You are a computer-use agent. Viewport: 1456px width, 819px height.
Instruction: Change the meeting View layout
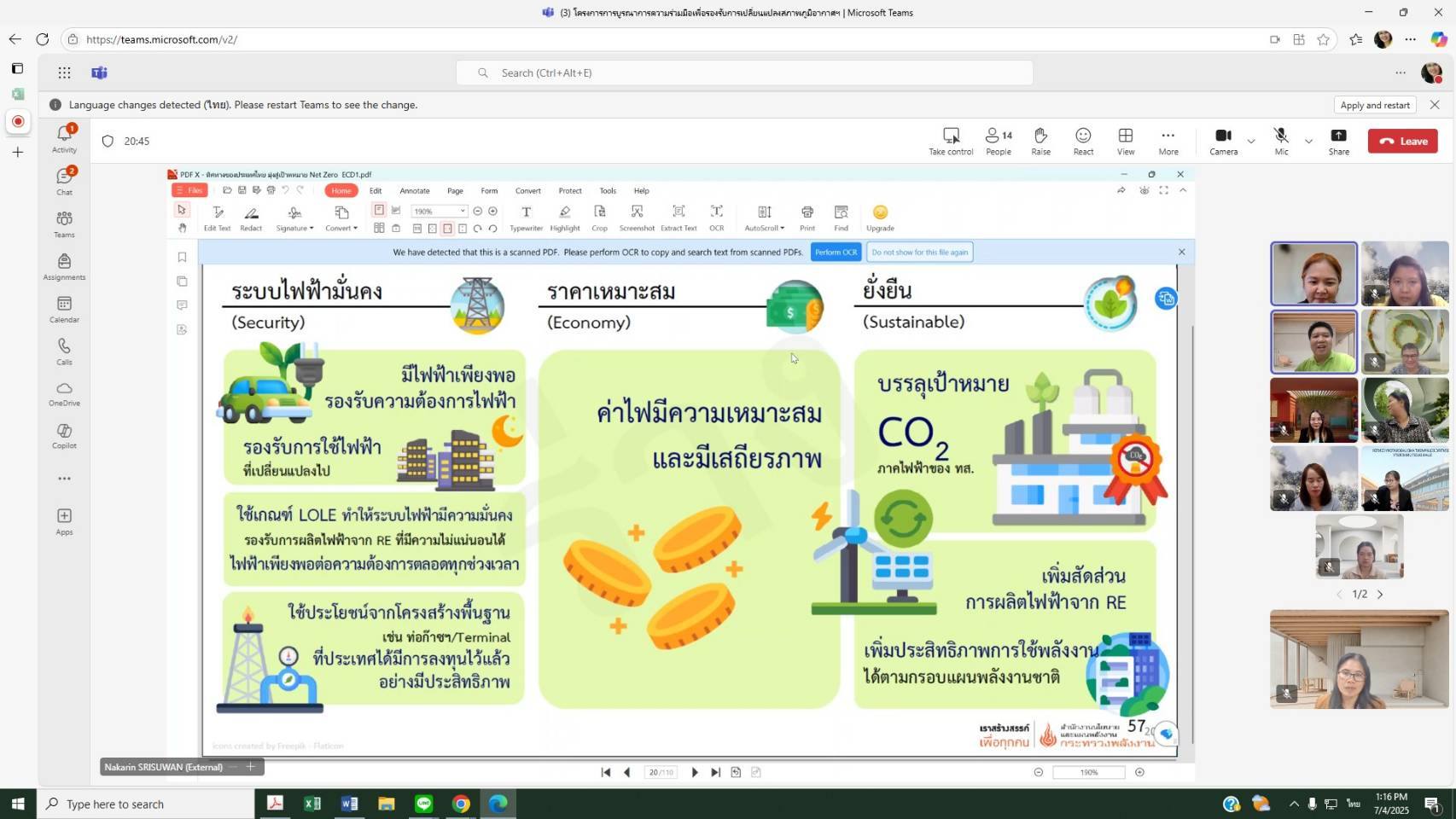(x=1126, y=141)
